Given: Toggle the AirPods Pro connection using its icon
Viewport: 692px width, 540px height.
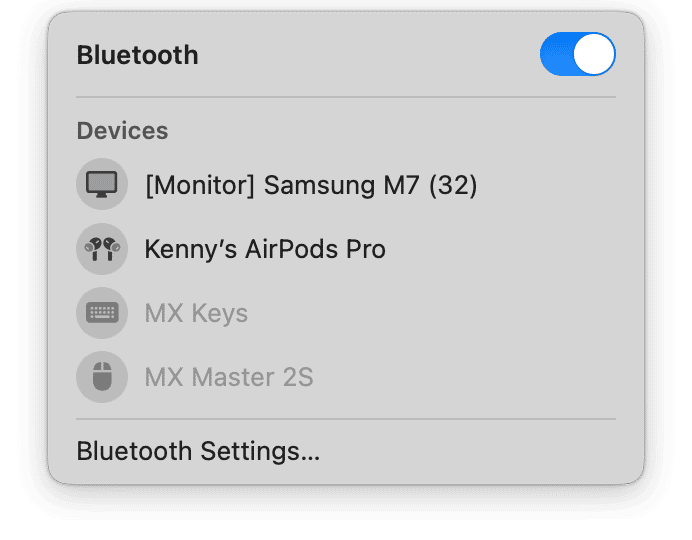Looking at the screenshot, I should tap(102, 249).
